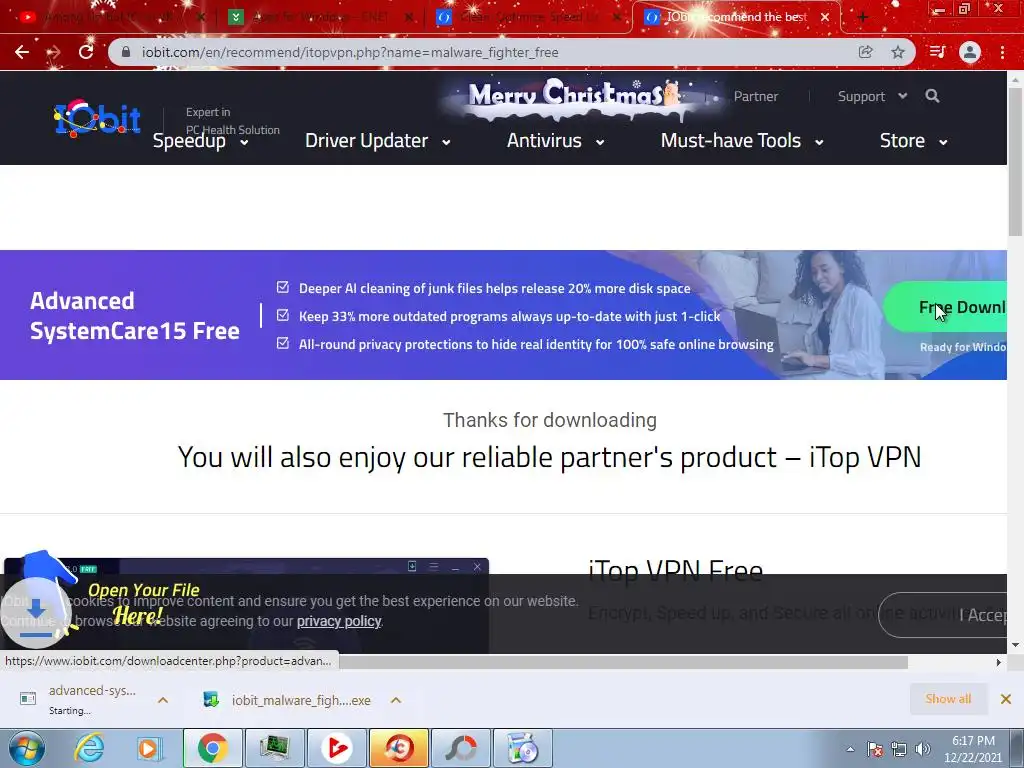Open the privacy policy link
Screen dimensions: 1024x768
pyautogui.click(x=338, y=621)
